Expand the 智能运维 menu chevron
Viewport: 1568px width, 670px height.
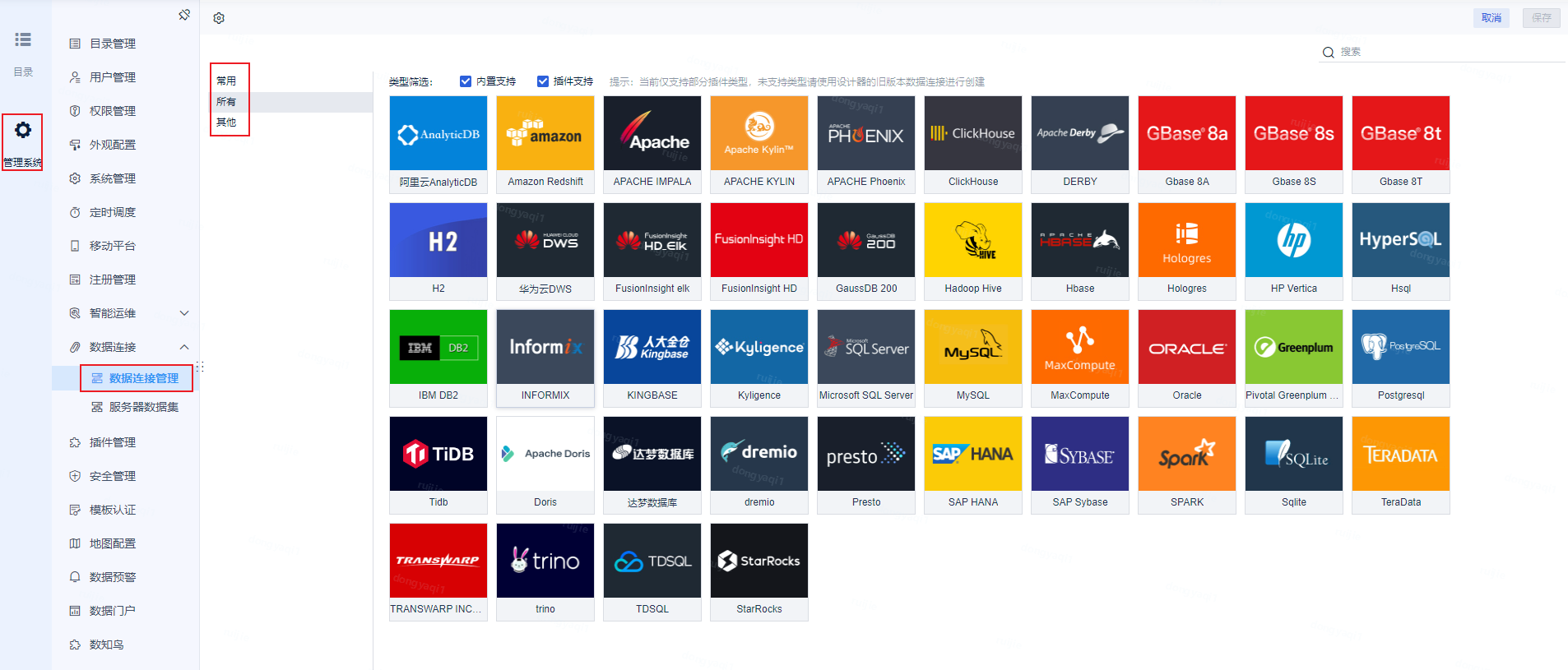[184, 313]
